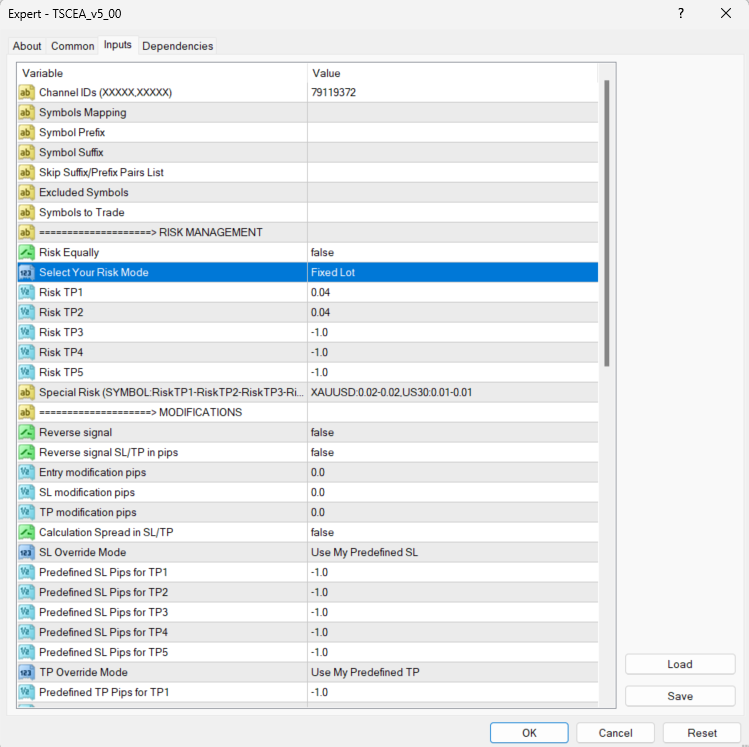Open the Common tab
The image size is (749, 747).
coord(73,46)
